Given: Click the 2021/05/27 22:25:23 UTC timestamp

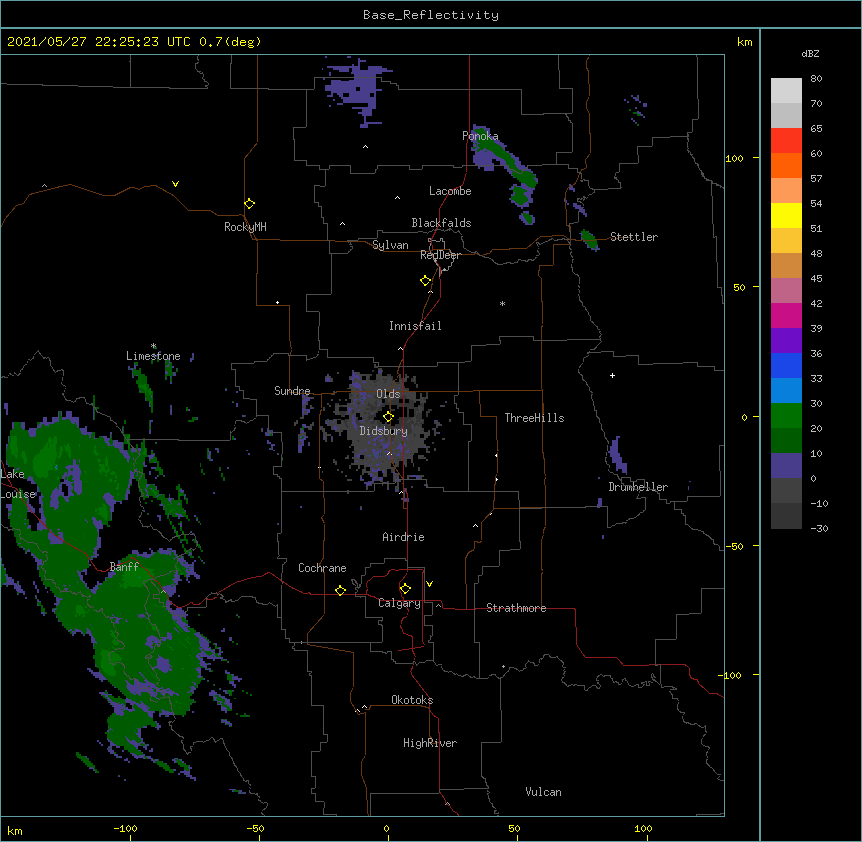Looking at the screenshot, I should point(98,42).
